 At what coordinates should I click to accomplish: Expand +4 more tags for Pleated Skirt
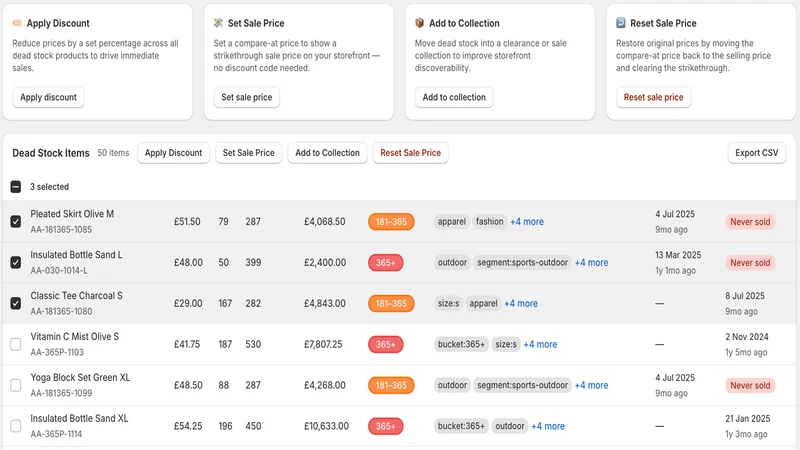click(x=527, y=221)
